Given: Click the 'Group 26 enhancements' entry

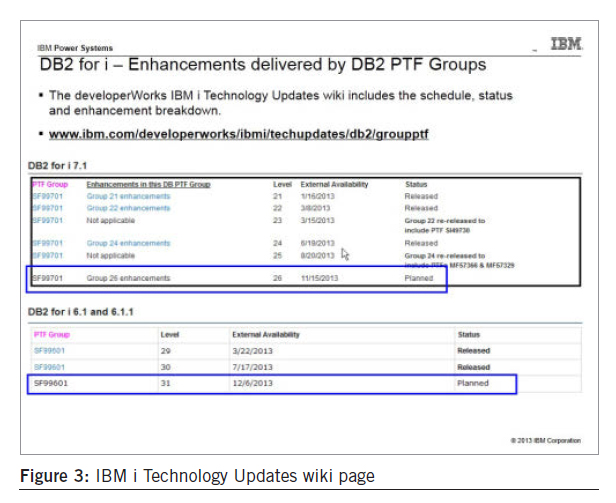Looking at the screenshot, I should tap(128, 278).
